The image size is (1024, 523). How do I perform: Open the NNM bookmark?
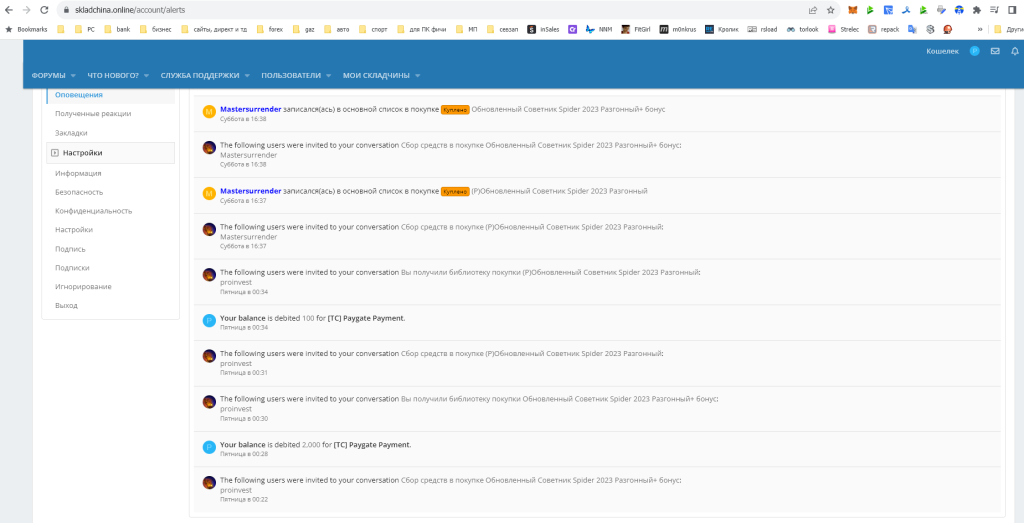click(599, 29)
